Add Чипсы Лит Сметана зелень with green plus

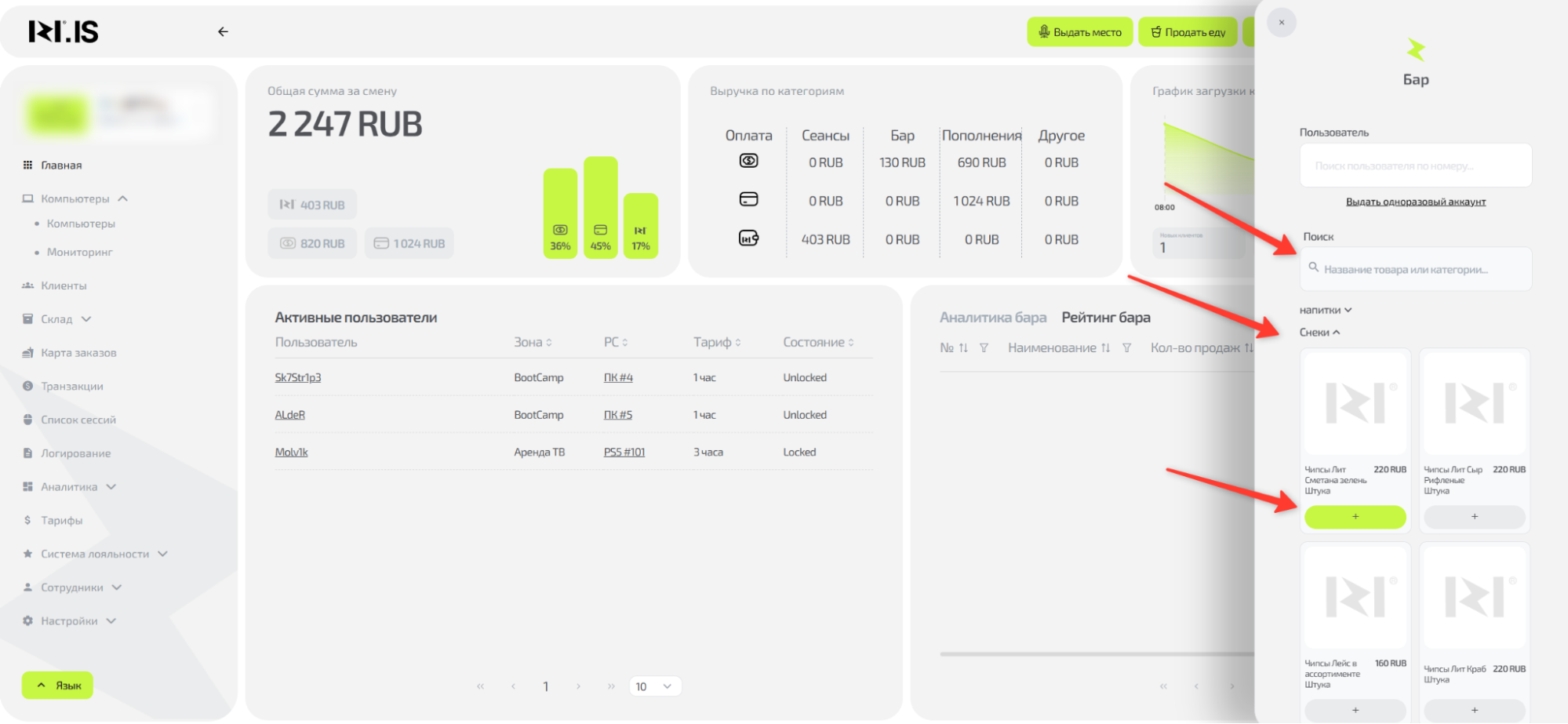[1355, 517]
